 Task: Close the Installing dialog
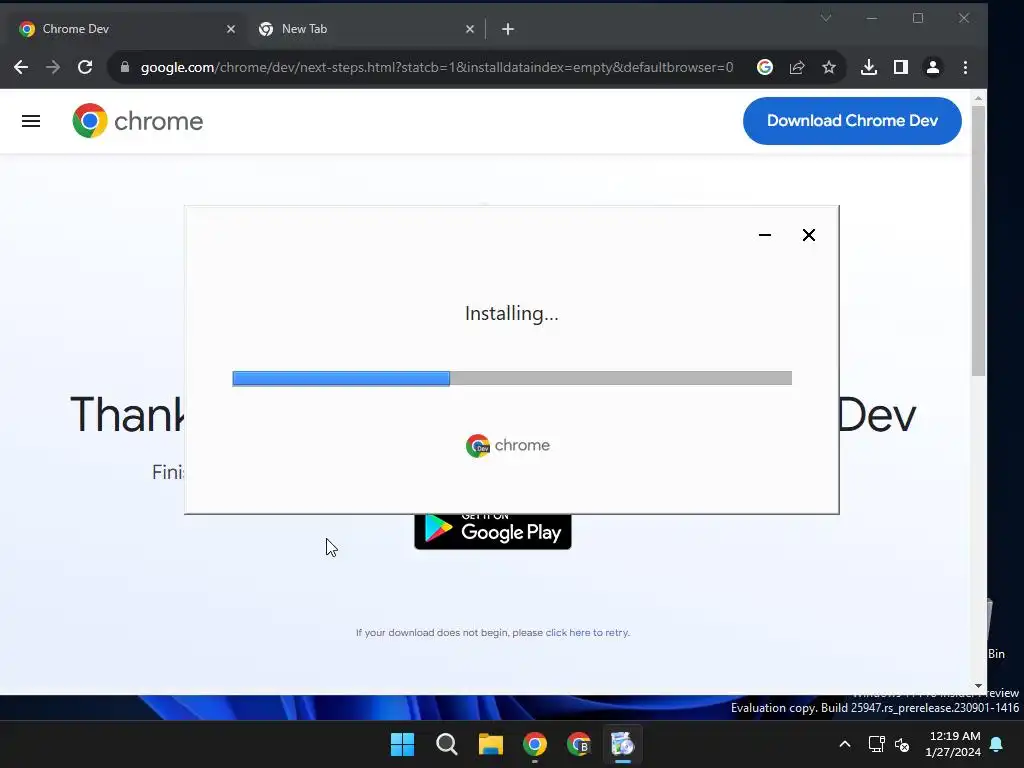tap(808, 235)
